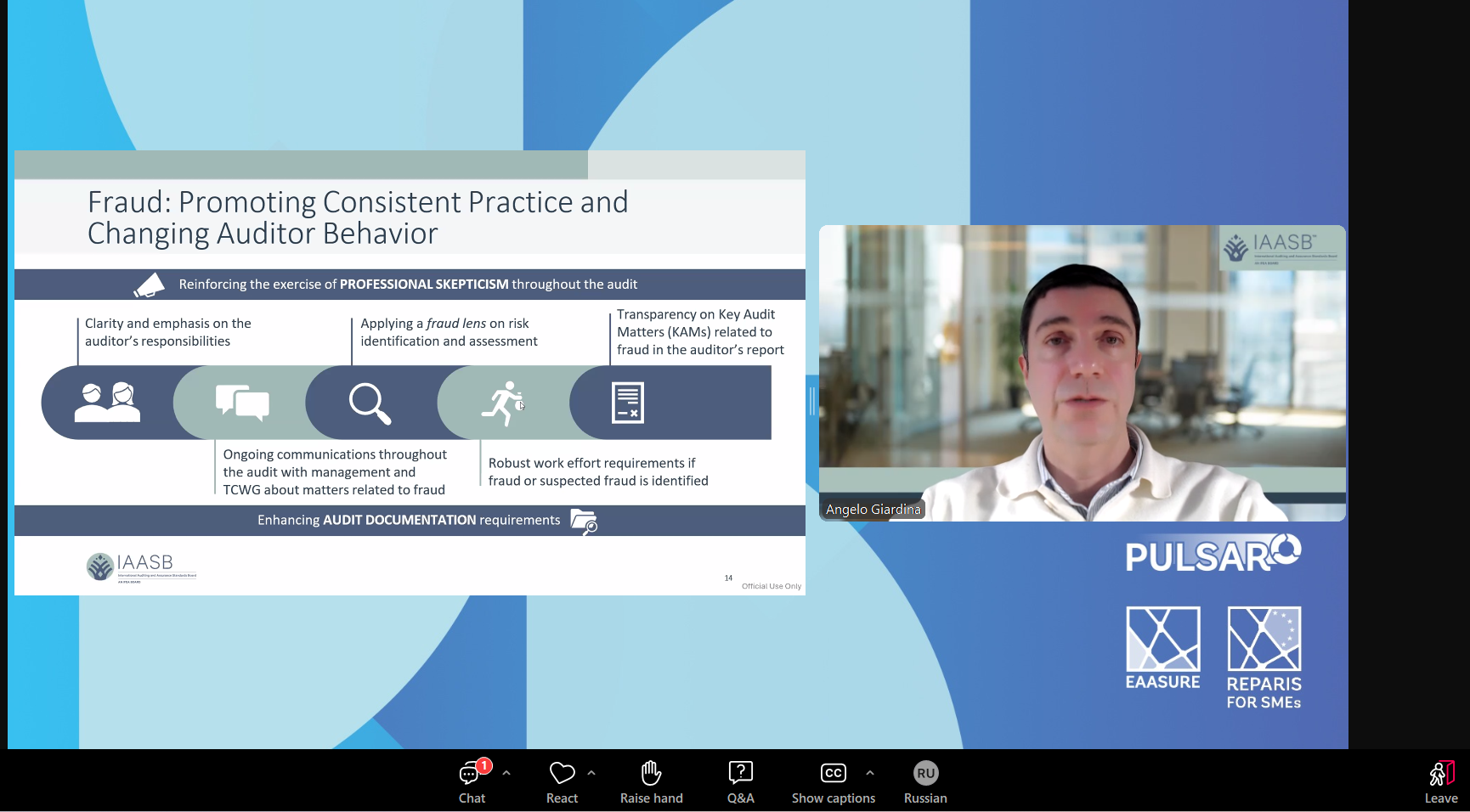1470x812 pixels.
Task: Expand caption settings chevron
Action: pos(870,773)
